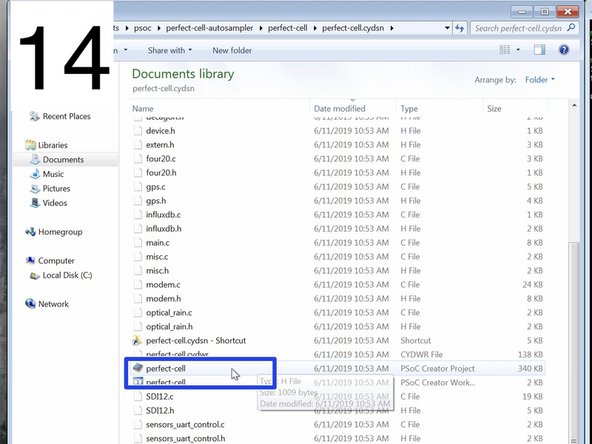Select the gps.c file icon
The width and height of the screenshot is (592, 444).
tap(138, 187)
